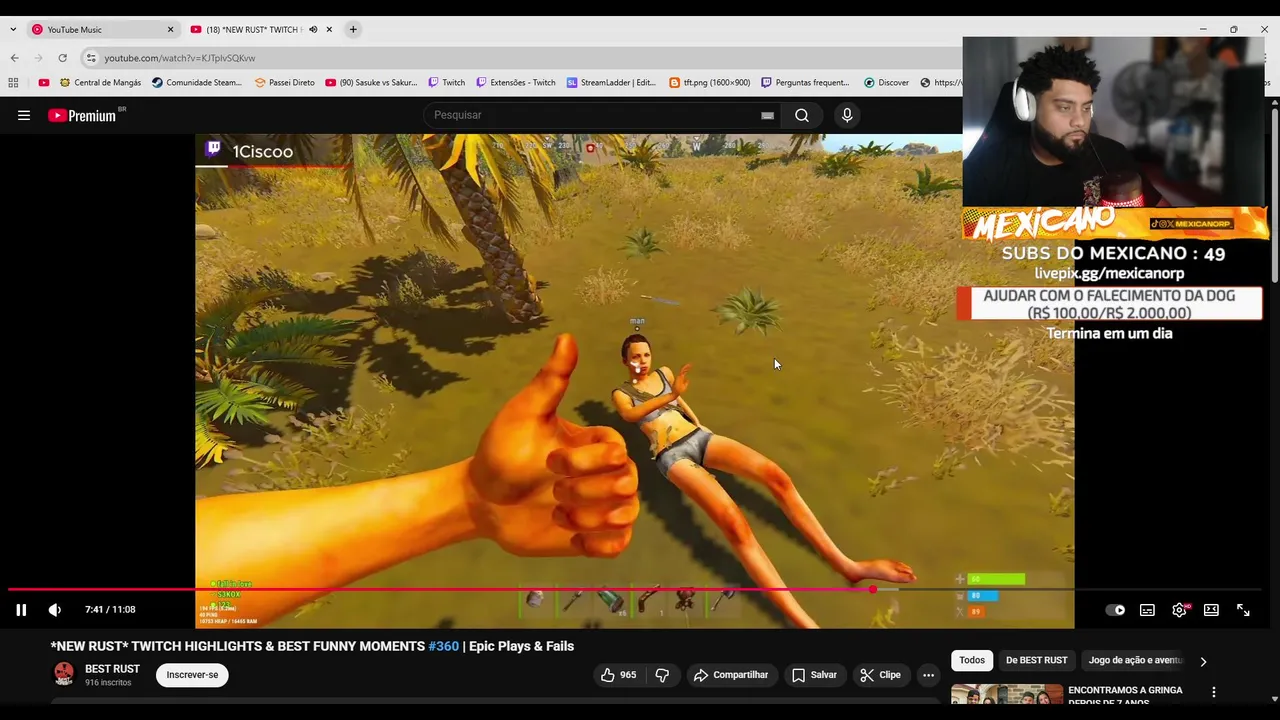Toggle subtitles/closed captions
Viewport: 1280px width, 720px height.
(1147, 610)
